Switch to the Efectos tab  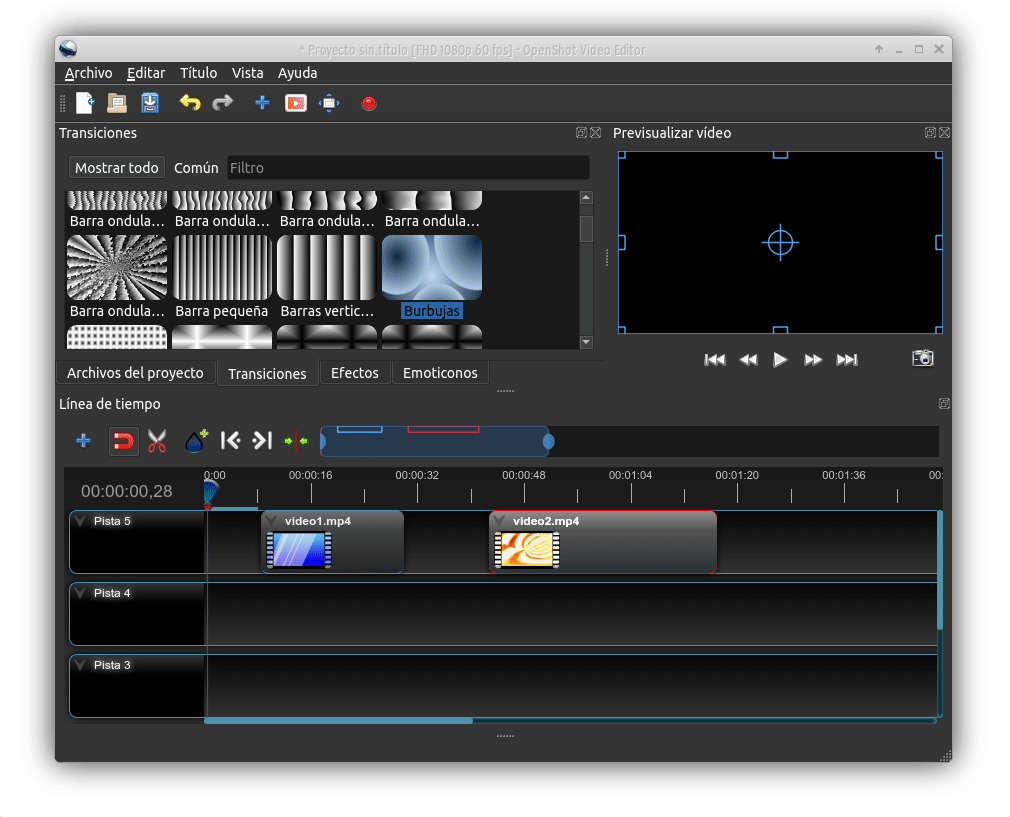354,371
